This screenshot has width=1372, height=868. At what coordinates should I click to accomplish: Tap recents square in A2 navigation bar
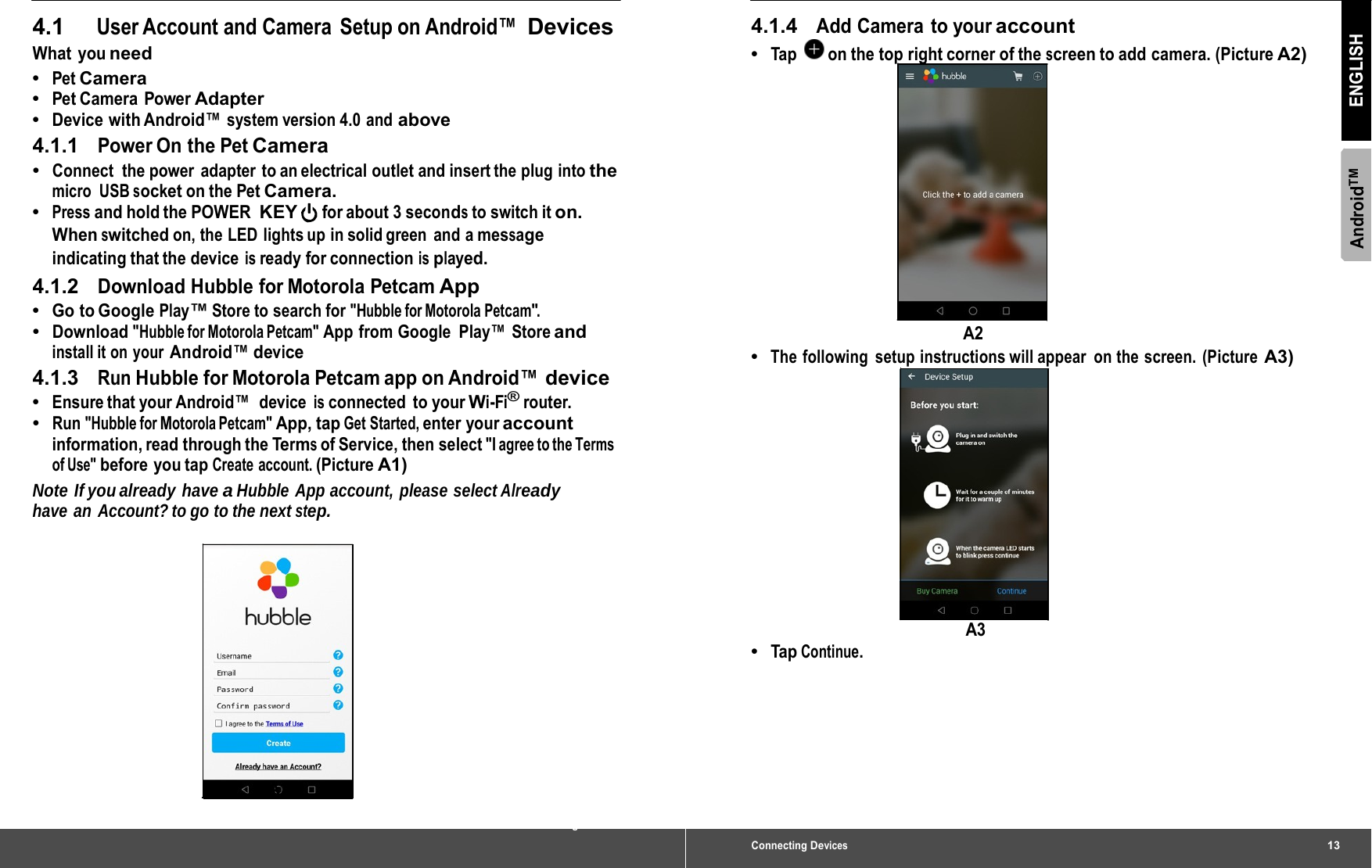[x=1006, y=310]
